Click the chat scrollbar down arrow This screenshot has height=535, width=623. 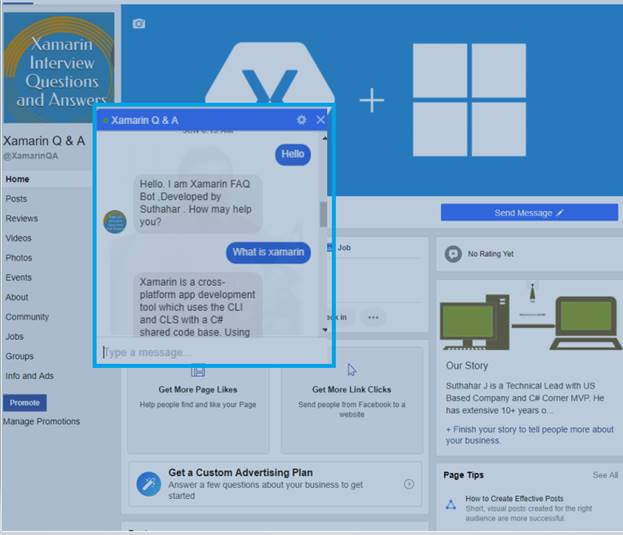pos(325,330)
